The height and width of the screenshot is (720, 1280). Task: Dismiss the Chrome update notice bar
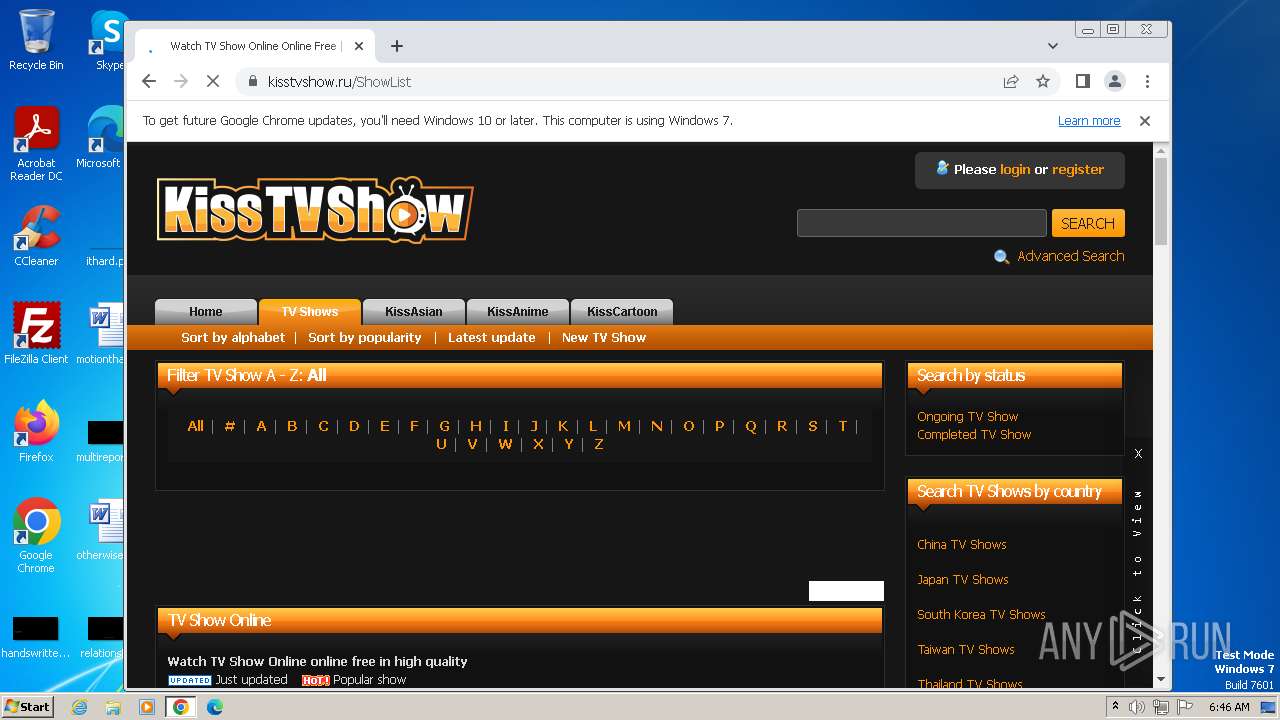[x=1145, y=121]
